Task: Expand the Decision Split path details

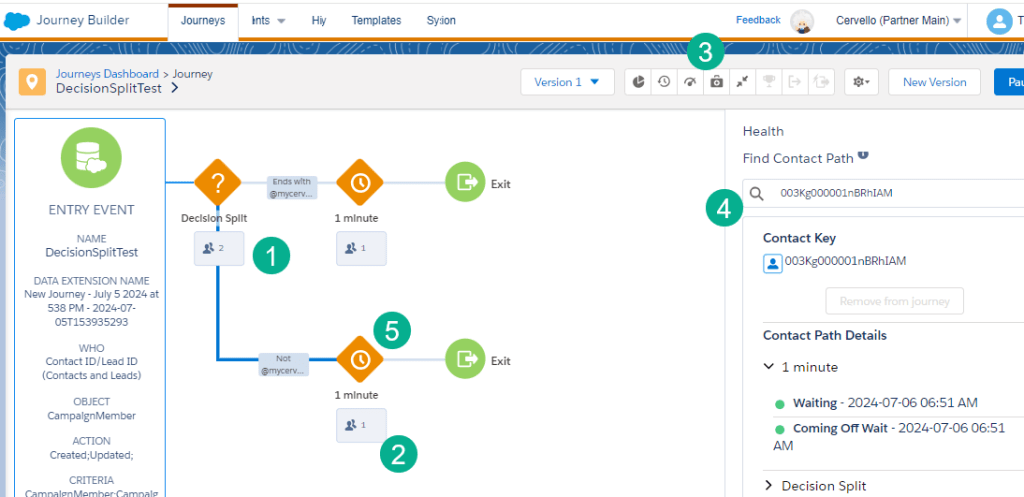Action: tap(769, 486)
